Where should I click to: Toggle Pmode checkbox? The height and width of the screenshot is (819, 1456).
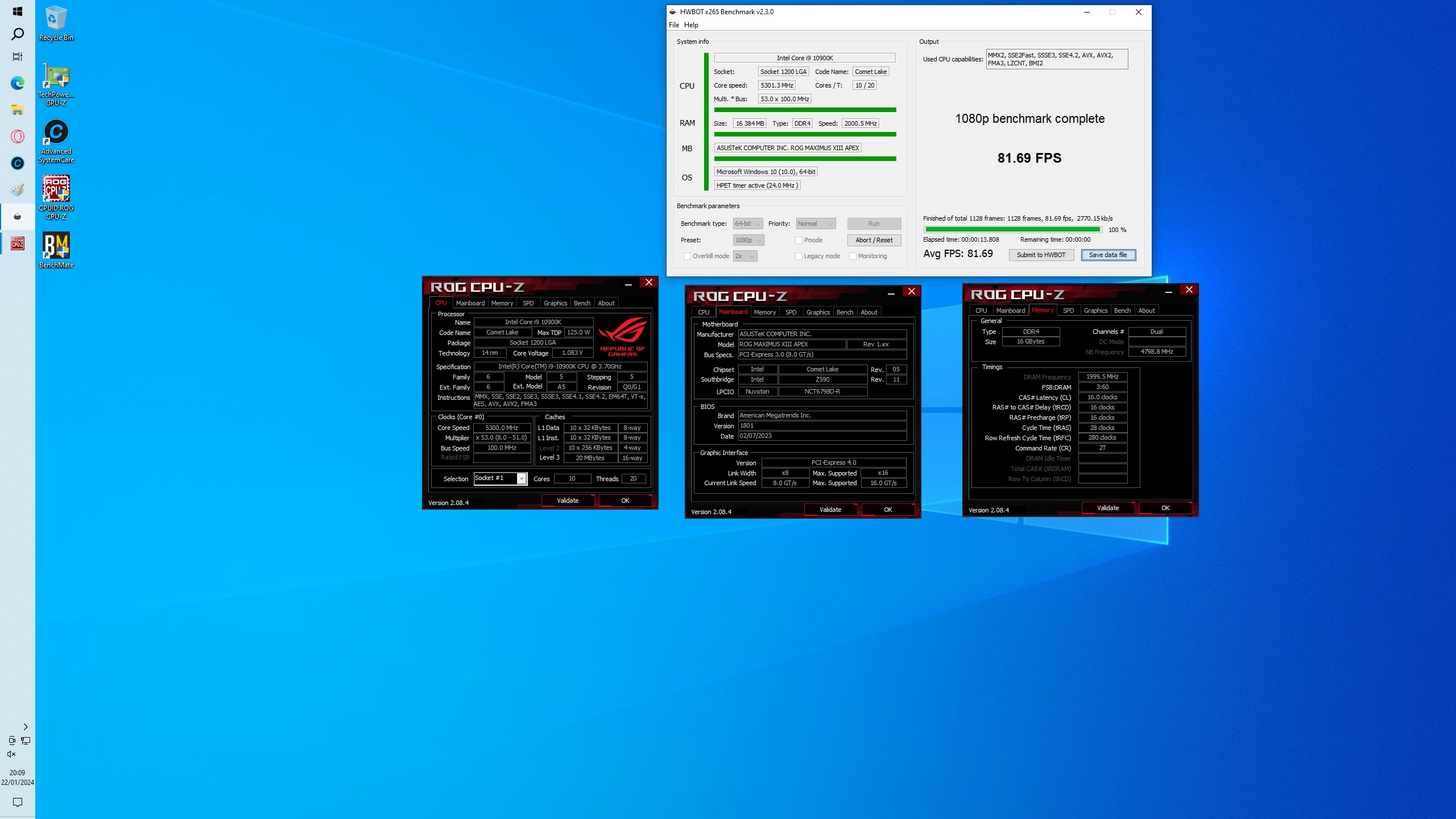coord(799,240)
